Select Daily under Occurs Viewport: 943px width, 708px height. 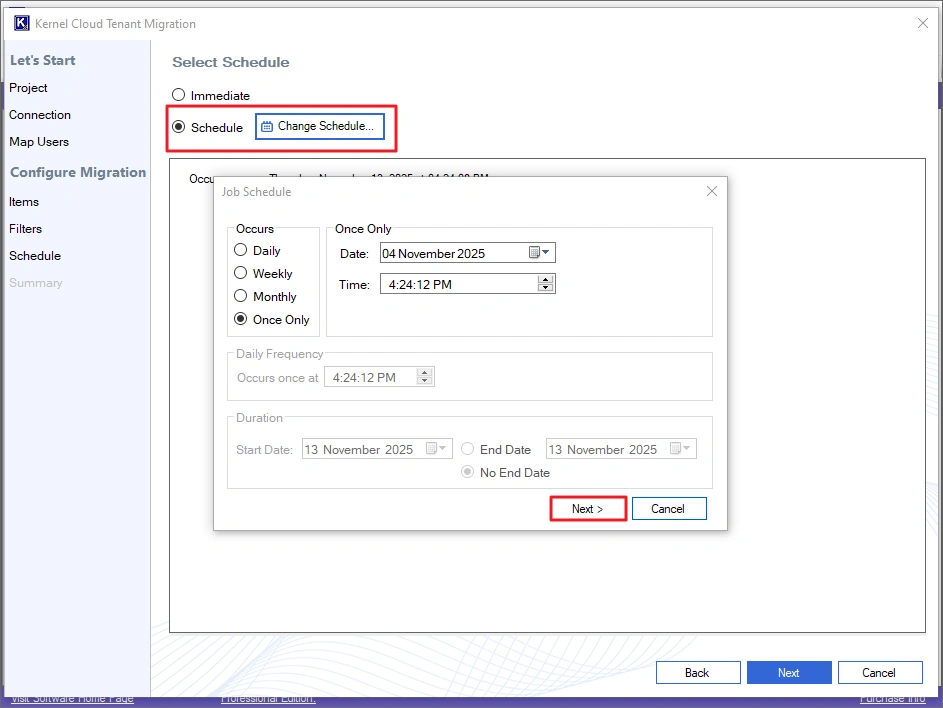tap(240, 250)
